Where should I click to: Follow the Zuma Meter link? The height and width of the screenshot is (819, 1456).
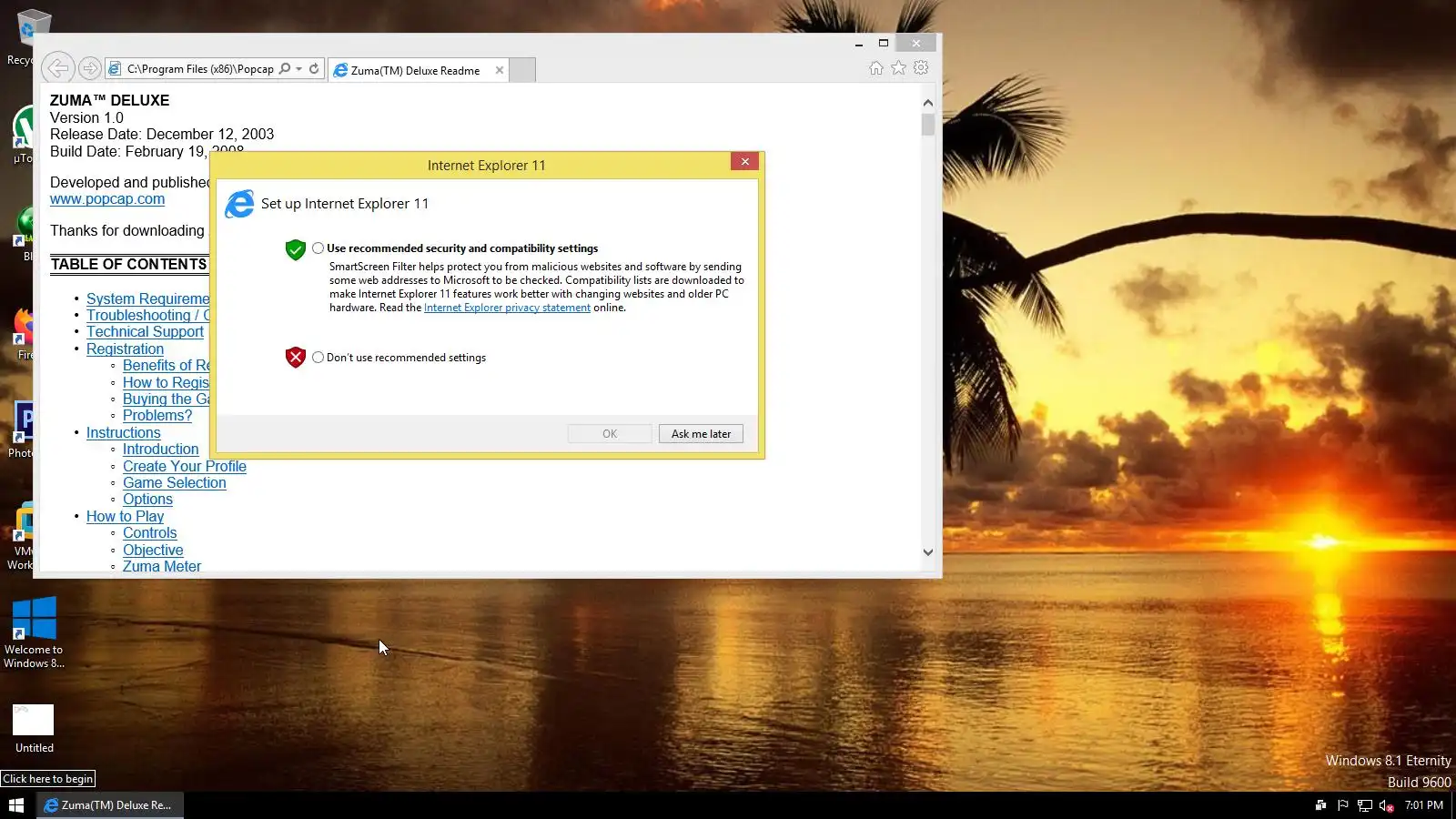coord(162,567)
